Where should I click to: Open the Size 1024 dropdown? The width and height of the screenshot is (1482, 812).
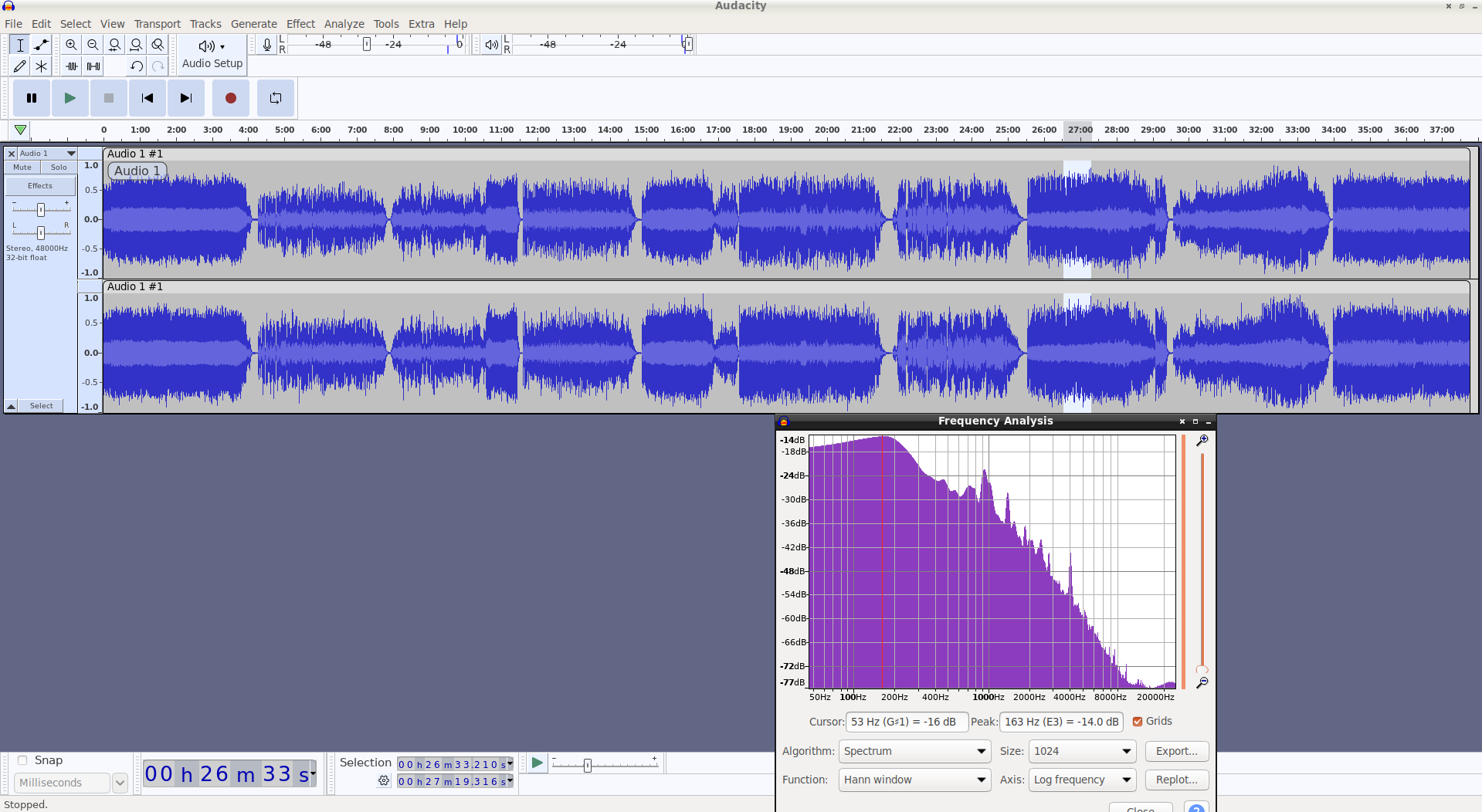[1082, 751]
